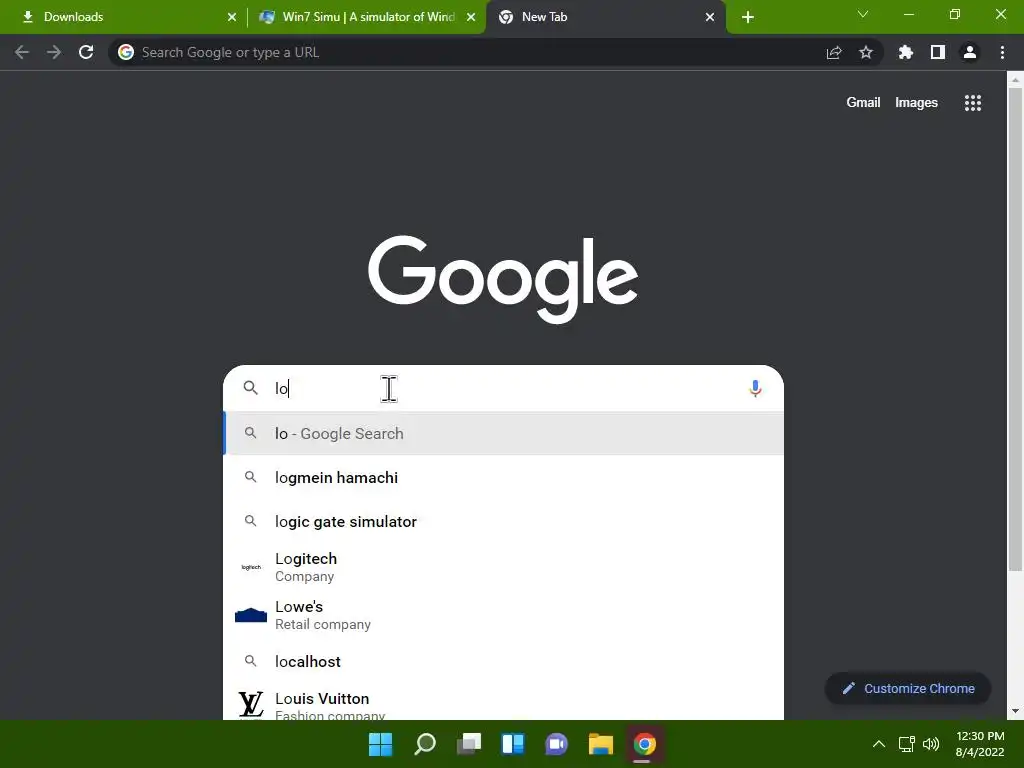Show hidden system tray icons
The image size is (1024, 768).
[x=879, y=744]
